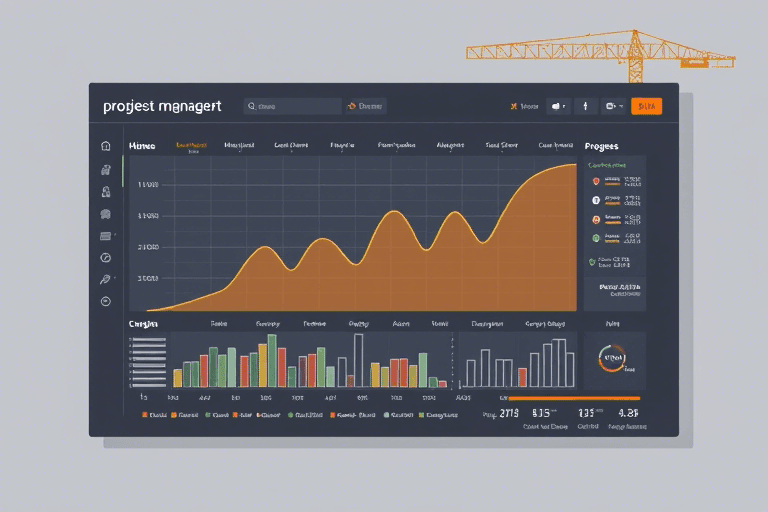Click the orange button in the top right

(647, 106)
